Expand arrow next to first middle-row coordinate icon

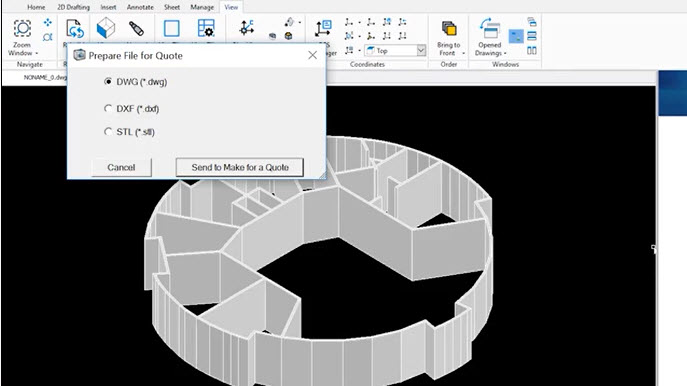(359, 36)
